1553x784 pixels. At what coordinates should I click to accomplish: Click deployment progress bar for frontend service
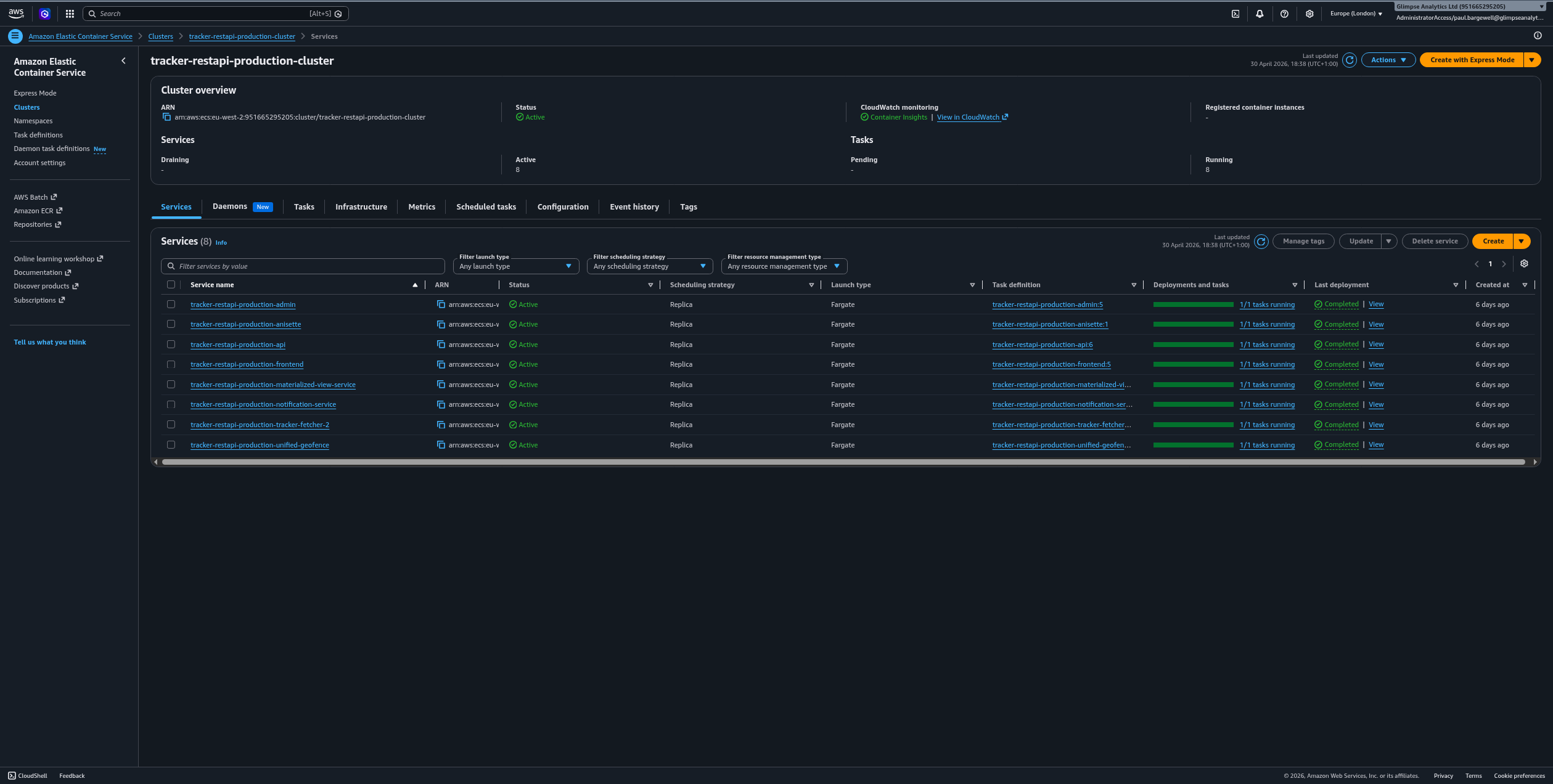pyautogui.click(x=1194, y=365)
